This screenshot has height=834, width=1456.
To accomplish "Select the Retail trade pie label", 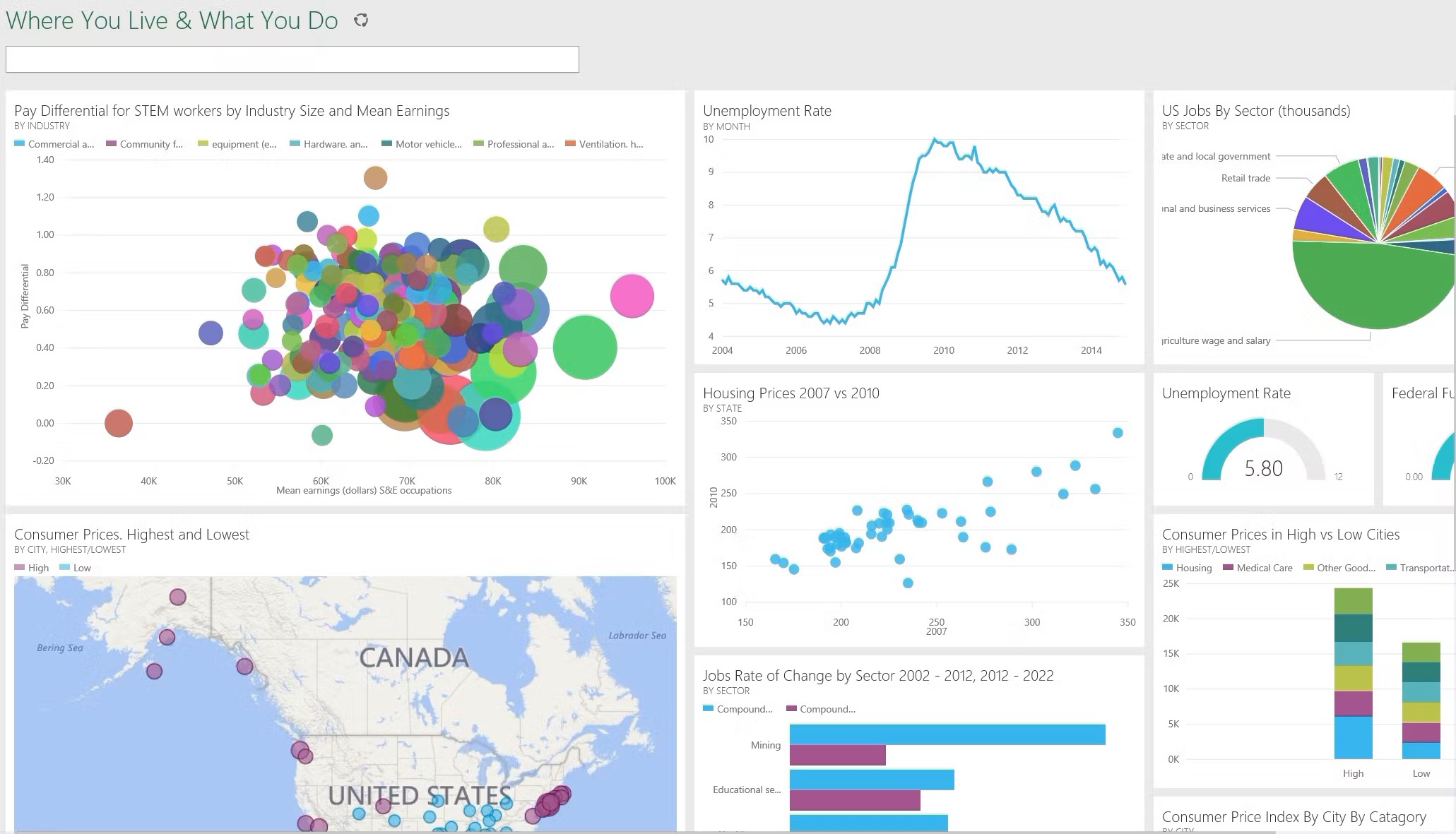I will point(1245,178).
